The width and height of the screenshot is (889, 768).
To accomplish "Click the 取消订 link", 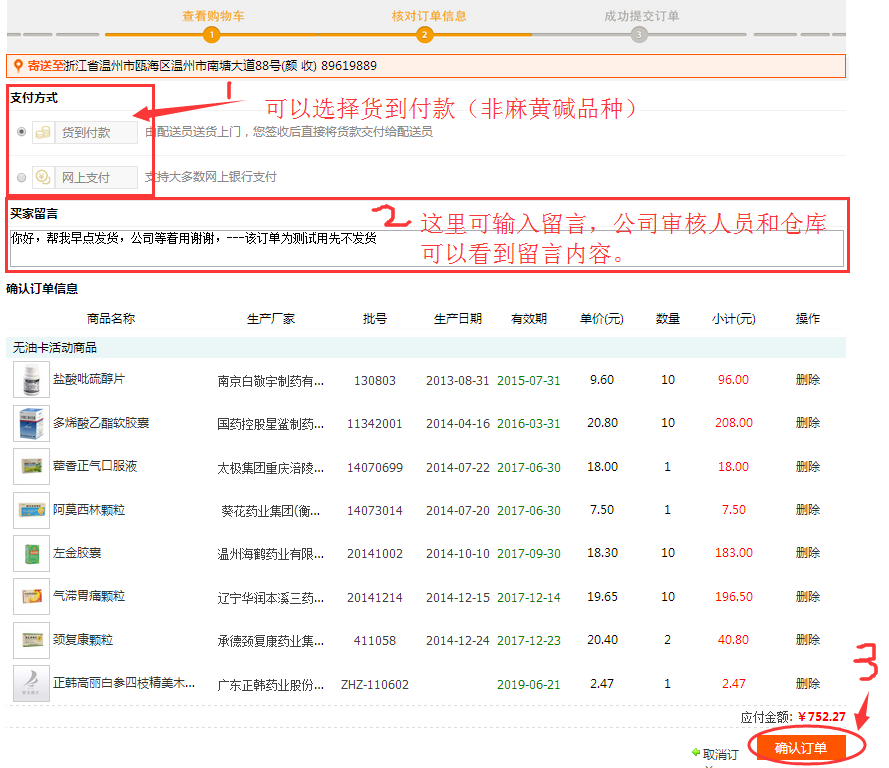I will (720, 754).
